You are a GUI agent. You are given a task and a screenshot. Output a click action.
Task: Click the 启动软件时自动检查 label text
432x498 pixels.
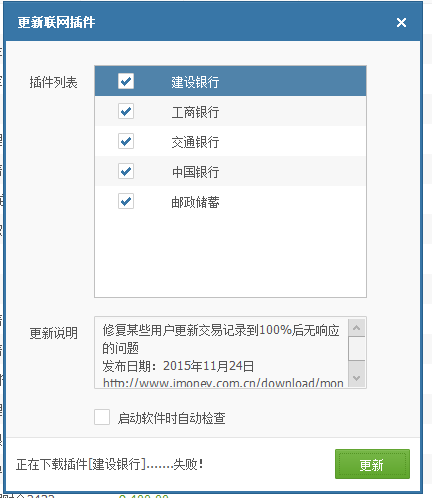[x=172, y=418]
